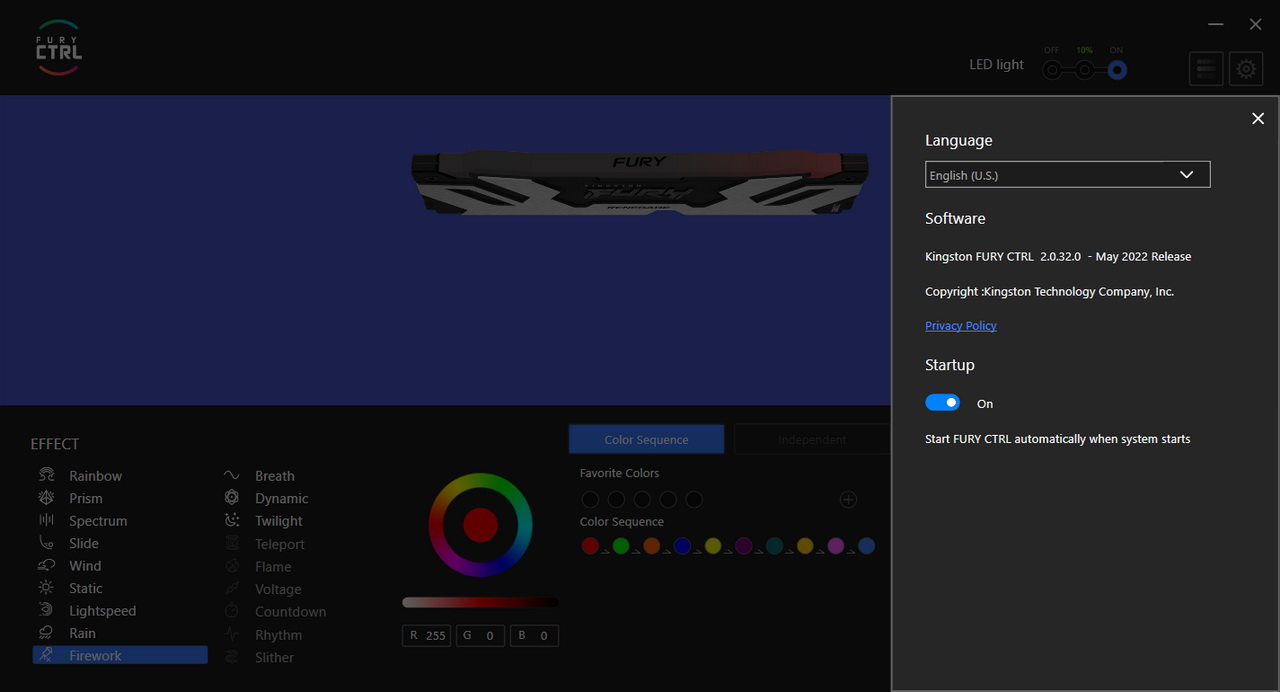The width and height of the screenshot is (1280, 692).
Task: Click the Firework effect icon
Action: tap(46, 655)
